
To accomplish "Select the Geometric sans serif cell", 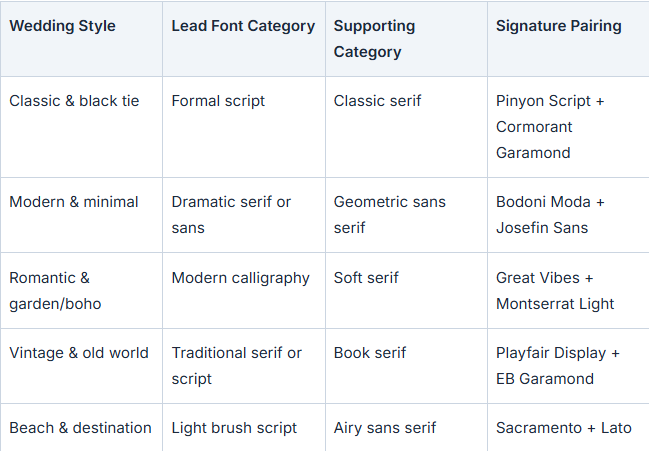I will click(406, 215).
